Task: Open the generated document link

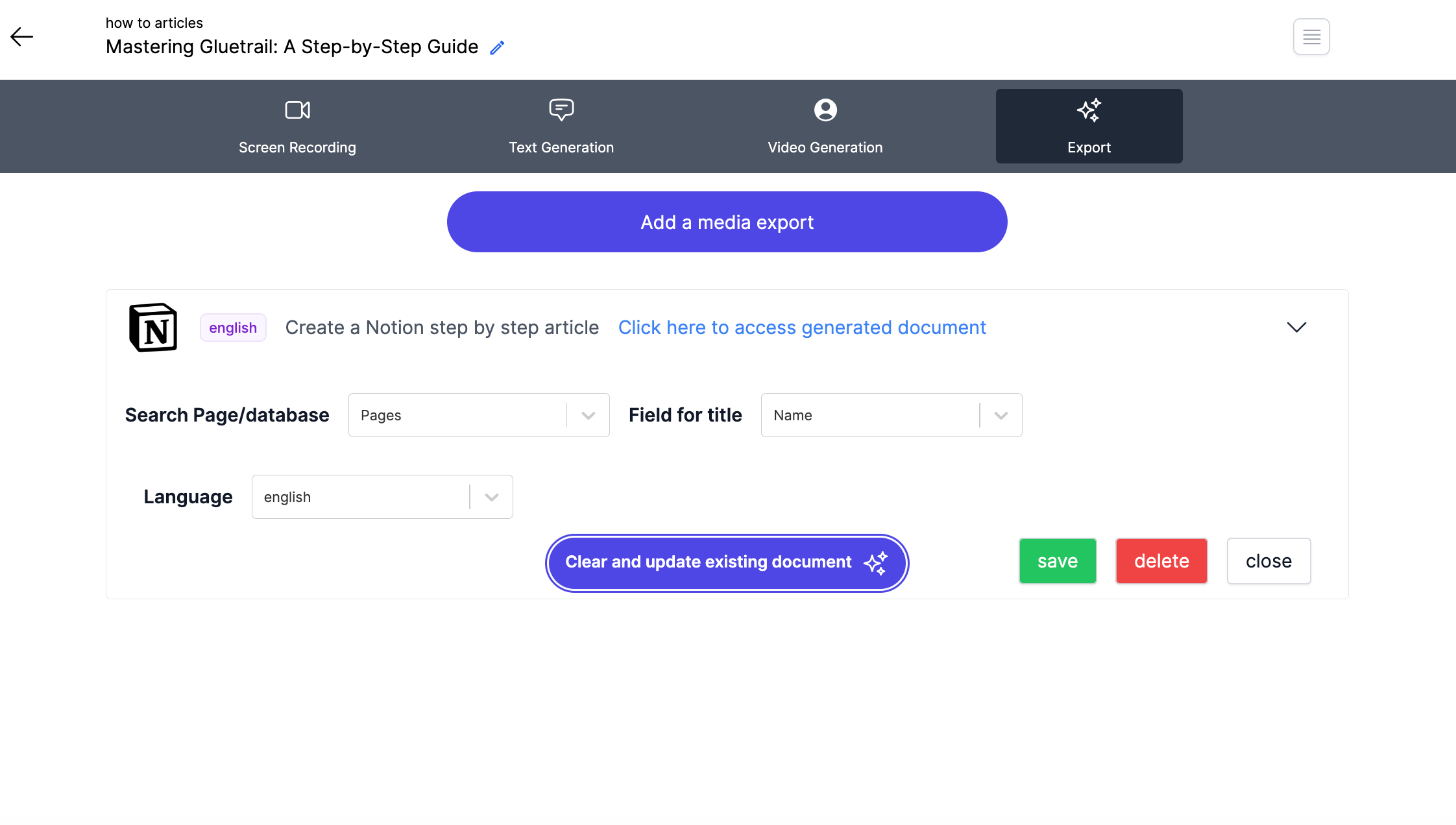Action: 802,328
